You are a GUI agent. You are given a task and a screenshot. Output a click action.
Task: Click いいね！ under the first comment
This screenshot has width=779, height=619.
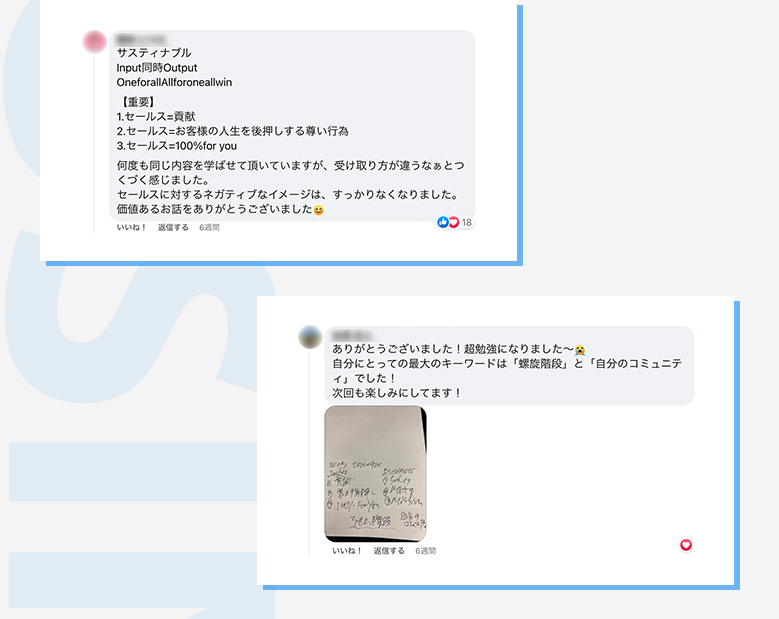[x=132, y=228]
